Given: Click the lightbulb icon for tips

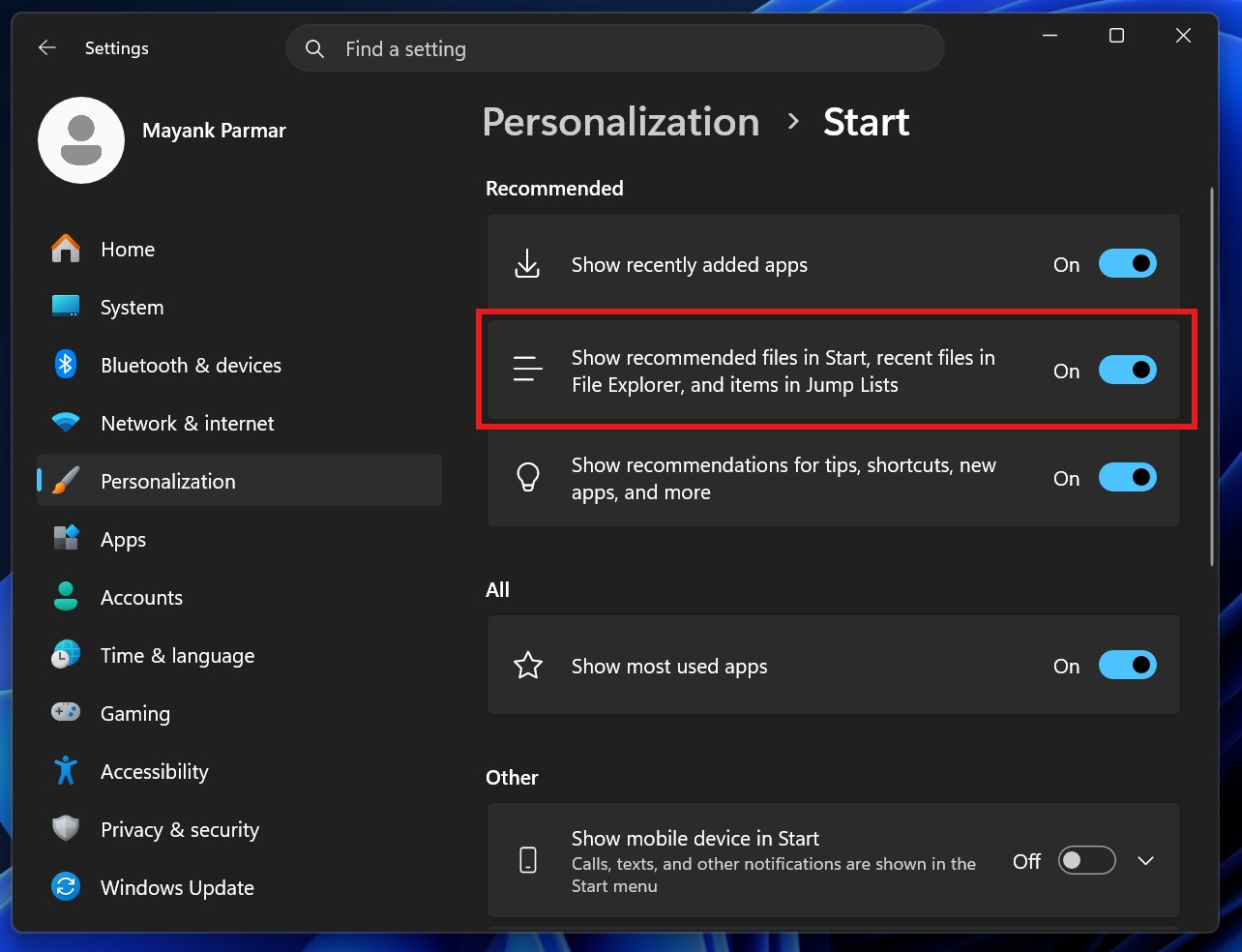Looking at the screenshot, I should [528, 478].
